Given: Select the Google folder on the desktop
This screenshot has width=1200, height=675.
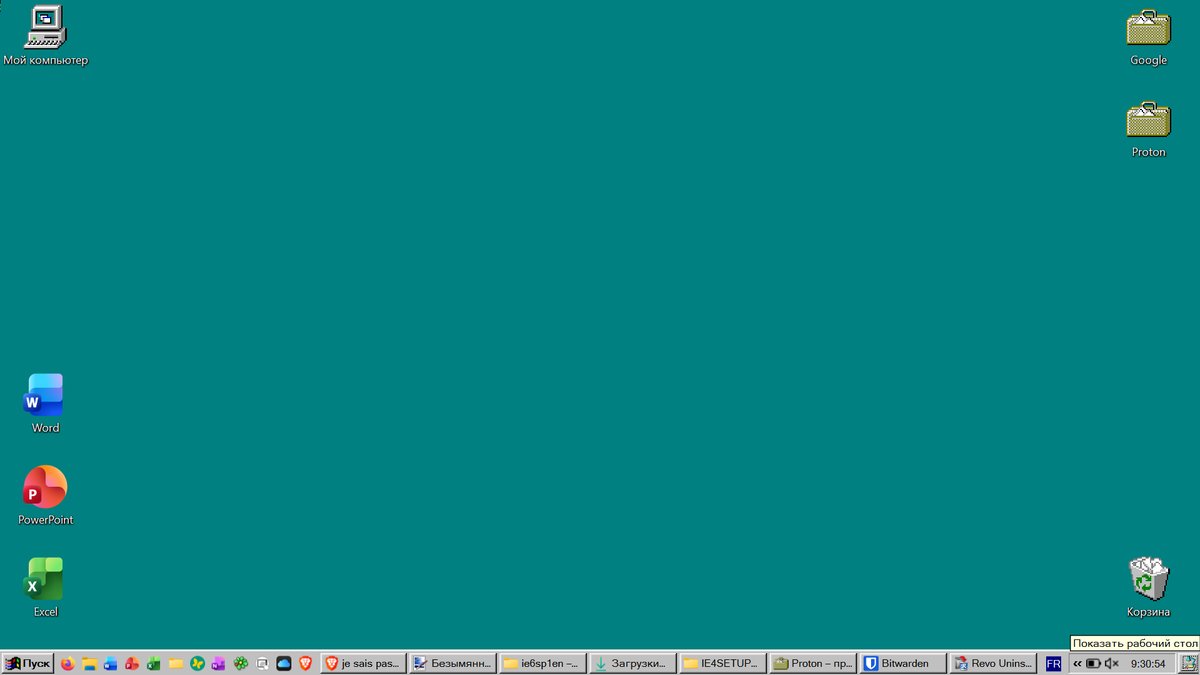Looking at the screenshot, I should coord(1148,38).
